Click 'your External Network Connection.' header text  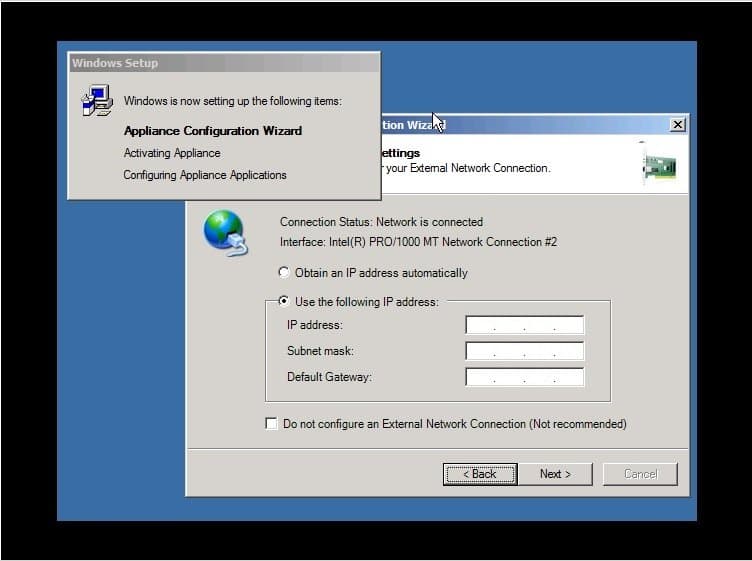click(x=468, y=168)
